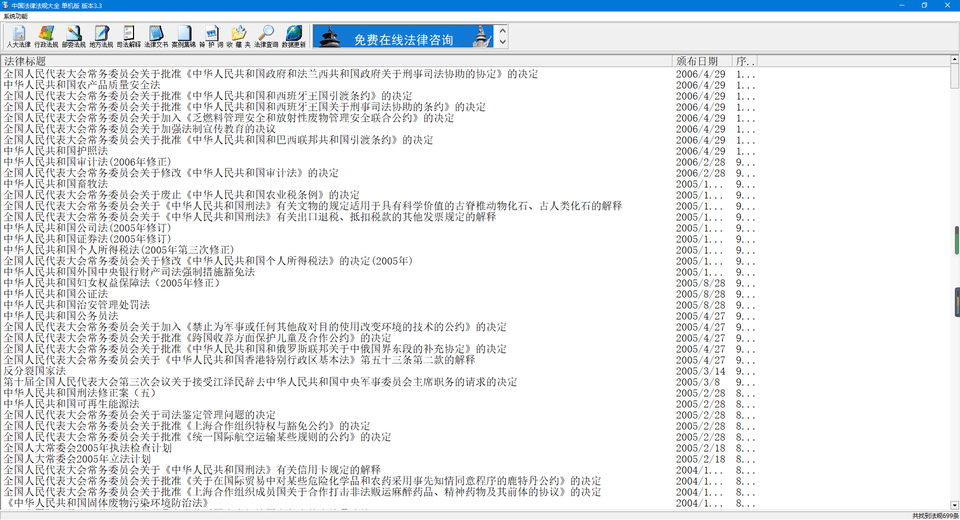Open the 地方法规 toolbar icon
Image resolution: width=960 pixels, height=520 pixels.
tap(101, 37)
